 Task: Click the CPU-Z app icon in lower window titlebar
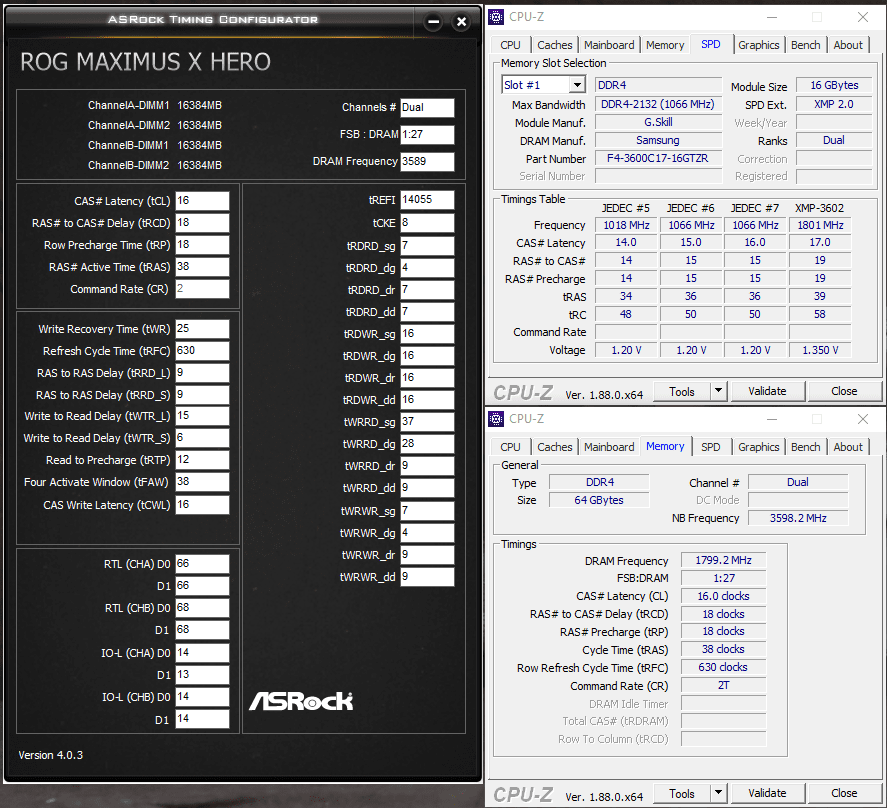[496, 419]
